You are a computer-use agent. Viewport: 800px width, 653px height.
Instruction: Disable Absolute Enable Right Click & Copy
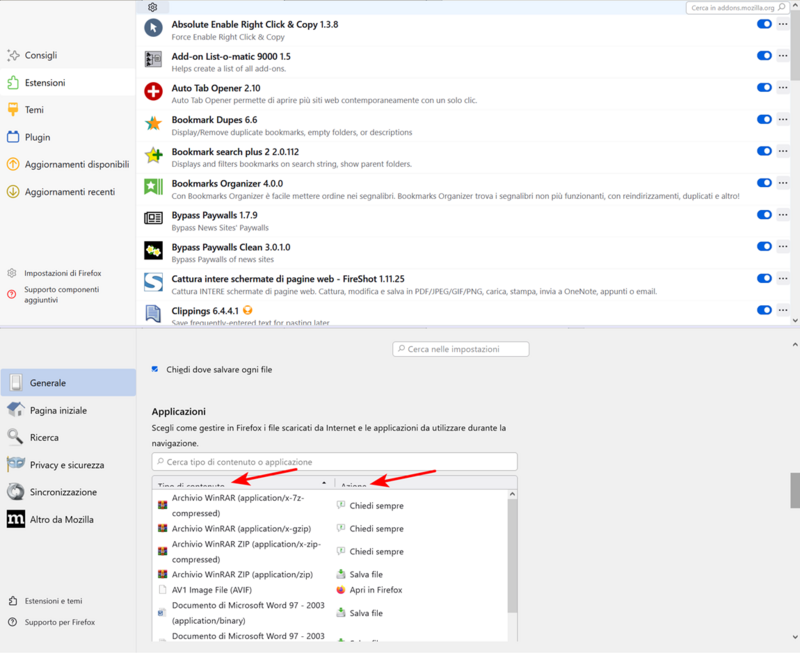click(x=764, y=24)
